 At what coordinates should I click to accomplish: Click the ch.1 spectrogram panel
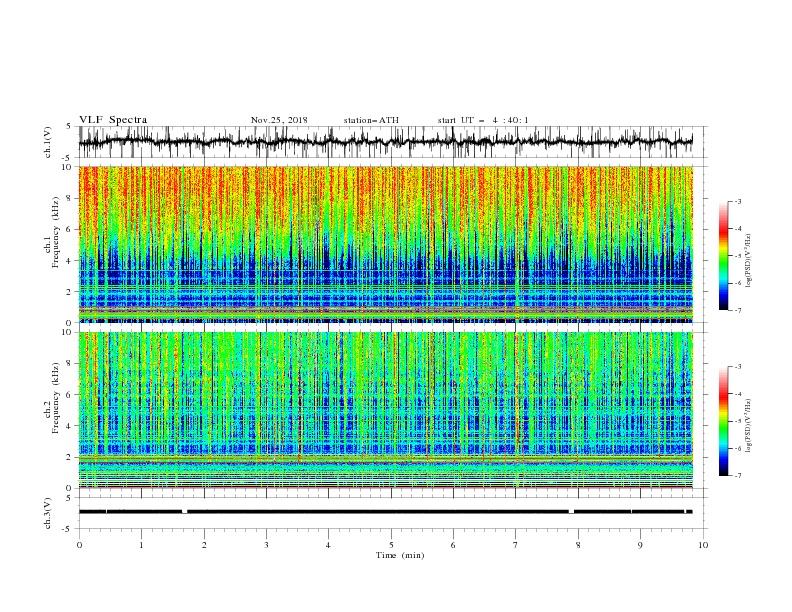click(385, 244)
